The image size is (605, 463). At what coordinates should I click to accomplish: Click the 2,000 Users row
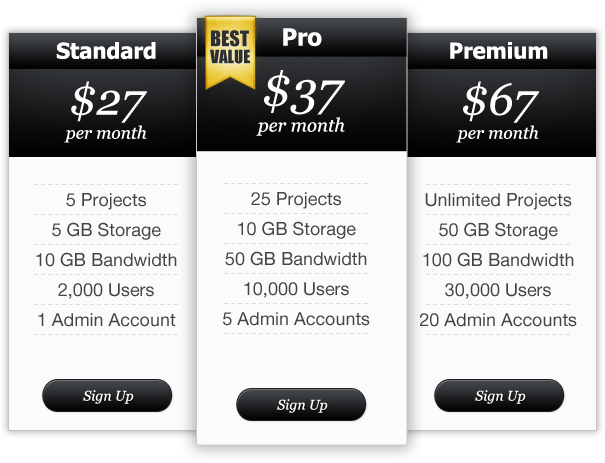coord(106,290)
